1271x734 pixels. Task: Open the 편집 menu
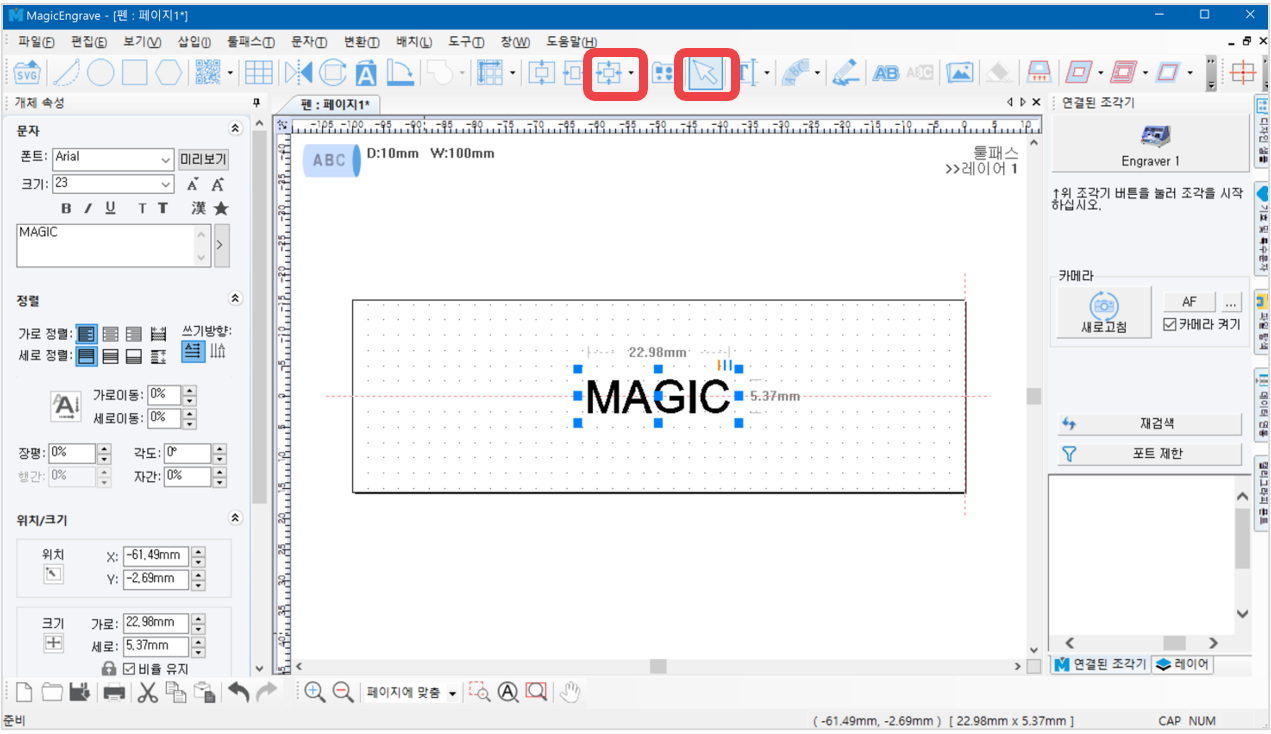pos(89,42)
